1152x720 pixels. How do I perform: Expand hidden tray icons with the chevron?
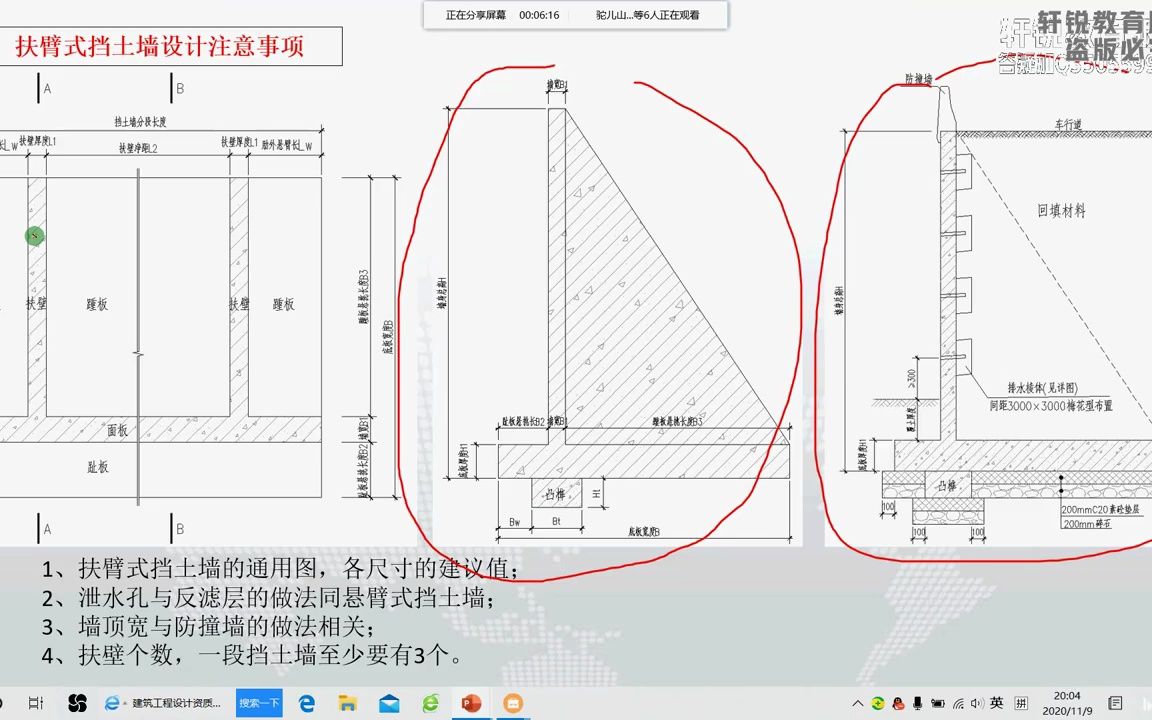(858, 705)
